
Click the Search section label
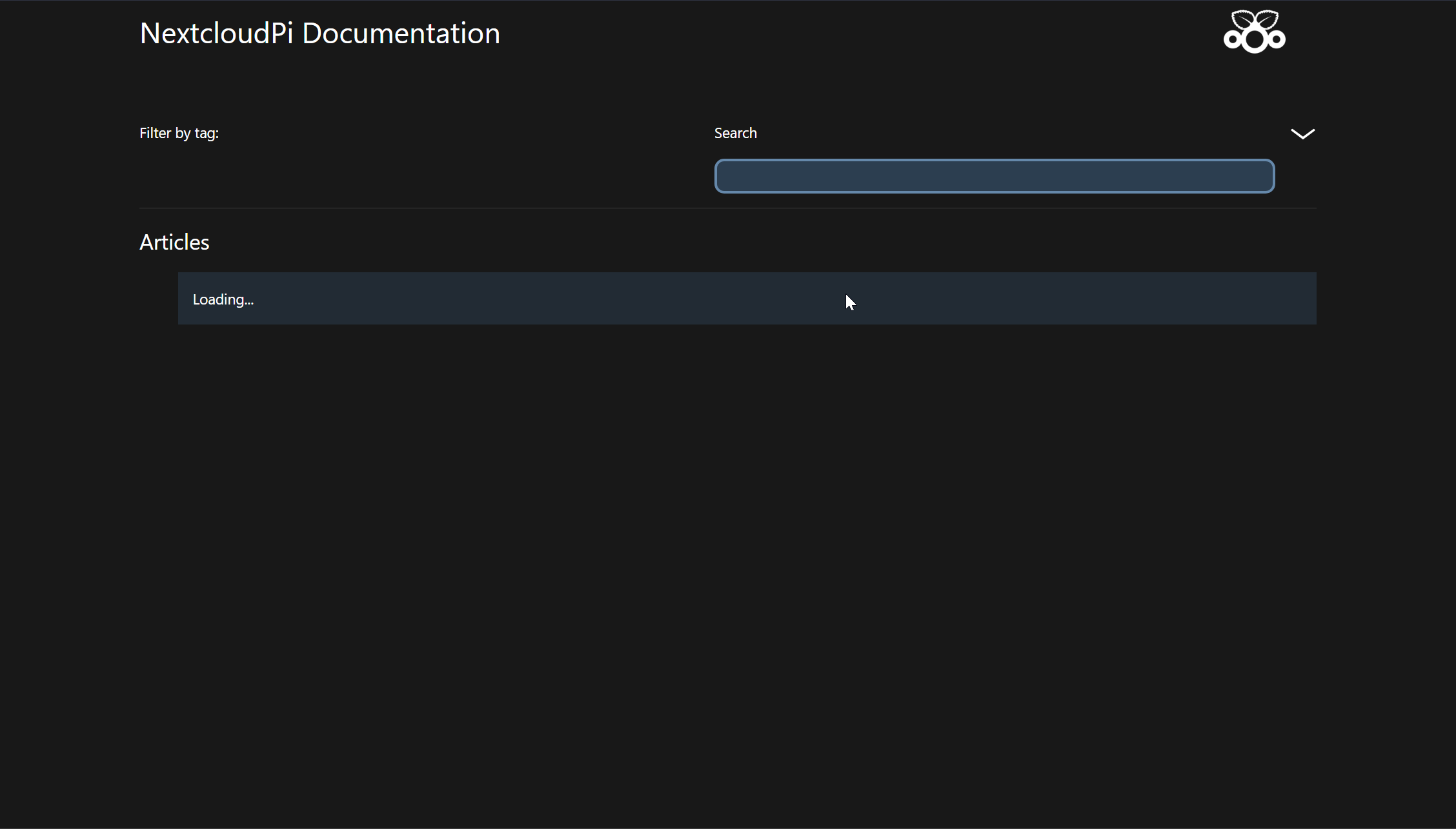tap(735, 133)
